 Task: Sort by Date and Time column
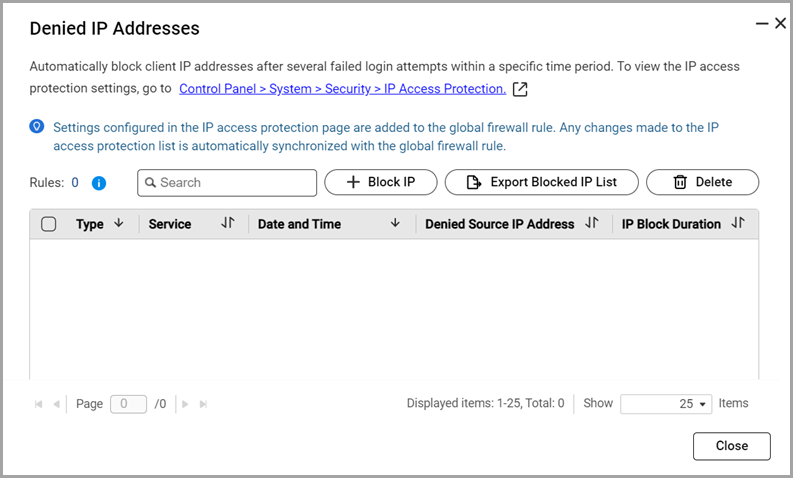(395, 224)
